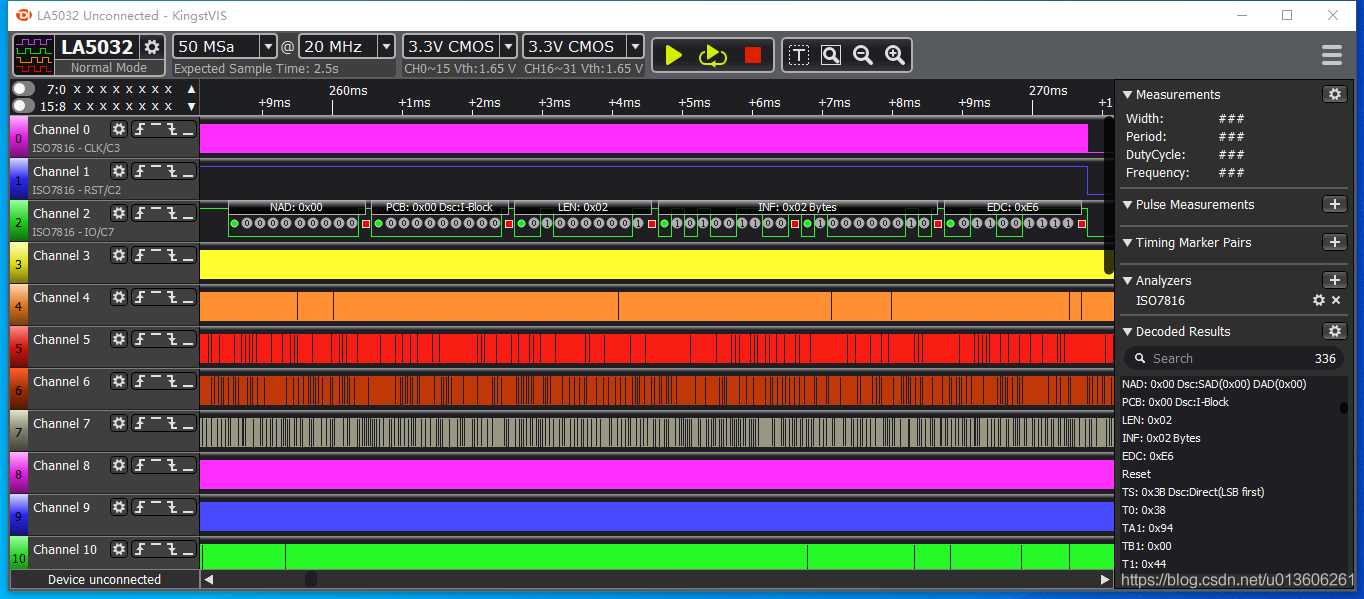Screen dimensions: 1364x599
Task: Open Measurements panel settings gear
Action: tap(1334, 94)
